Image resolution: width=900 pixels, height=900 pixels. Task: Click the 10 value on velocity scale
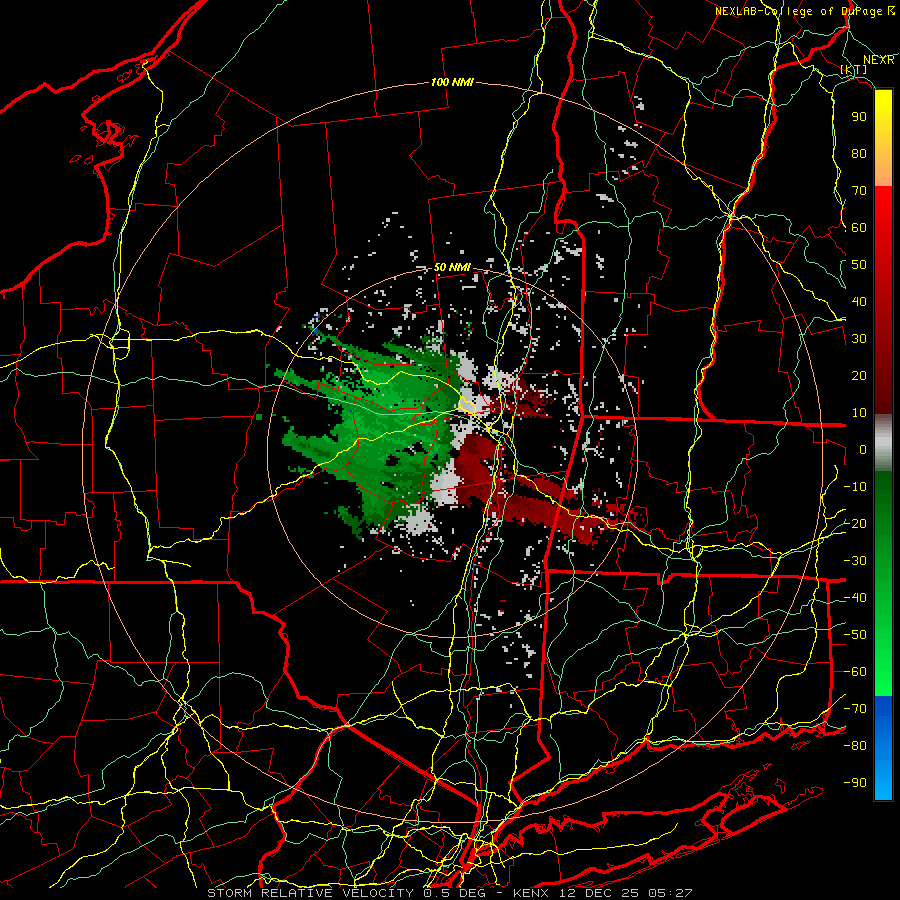[x=859, y=413]
